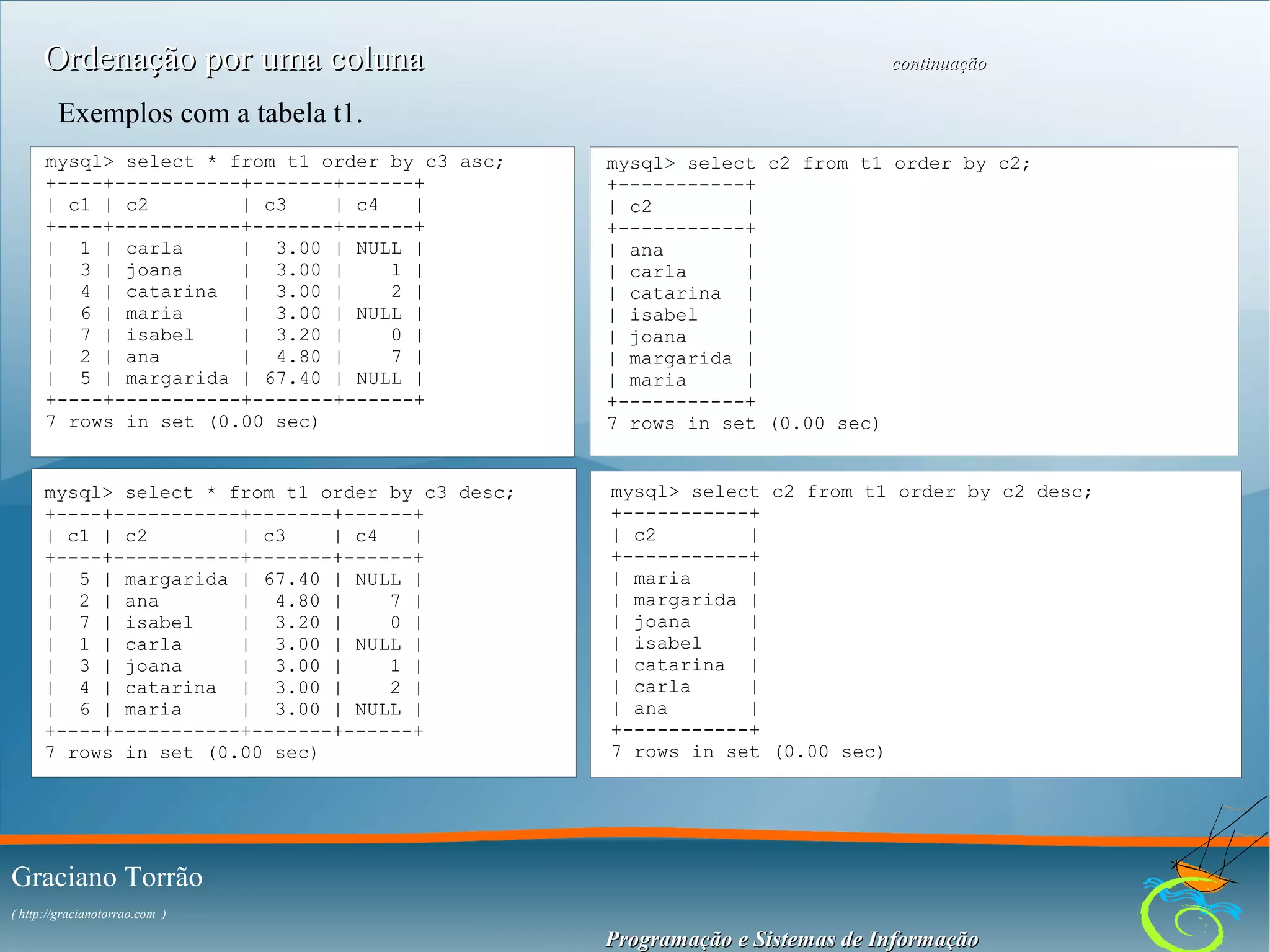The height and width of the screenshot is (952, 1270).
Task: Click the c3 header in the asc table
Action: 275,205
